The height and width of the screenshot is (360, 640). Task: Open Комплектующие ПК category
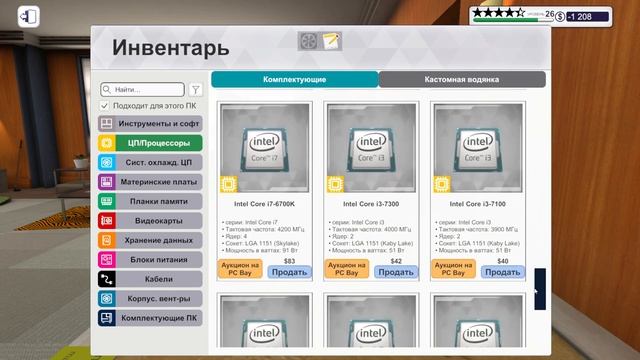click(150, 318)
